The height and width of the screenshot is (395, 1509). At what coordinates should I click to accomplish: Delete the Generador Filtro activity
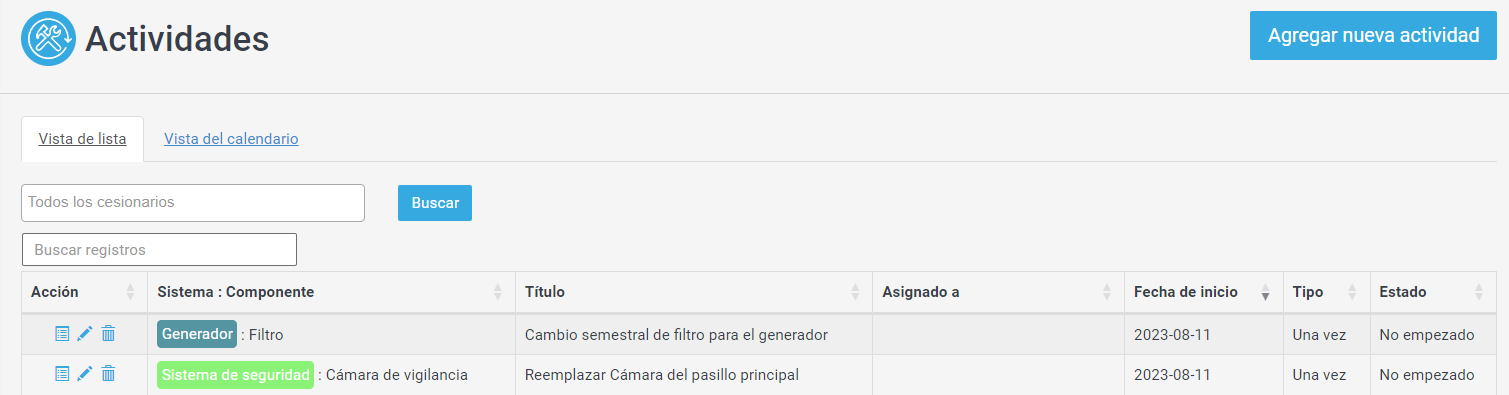coord(108,334)
